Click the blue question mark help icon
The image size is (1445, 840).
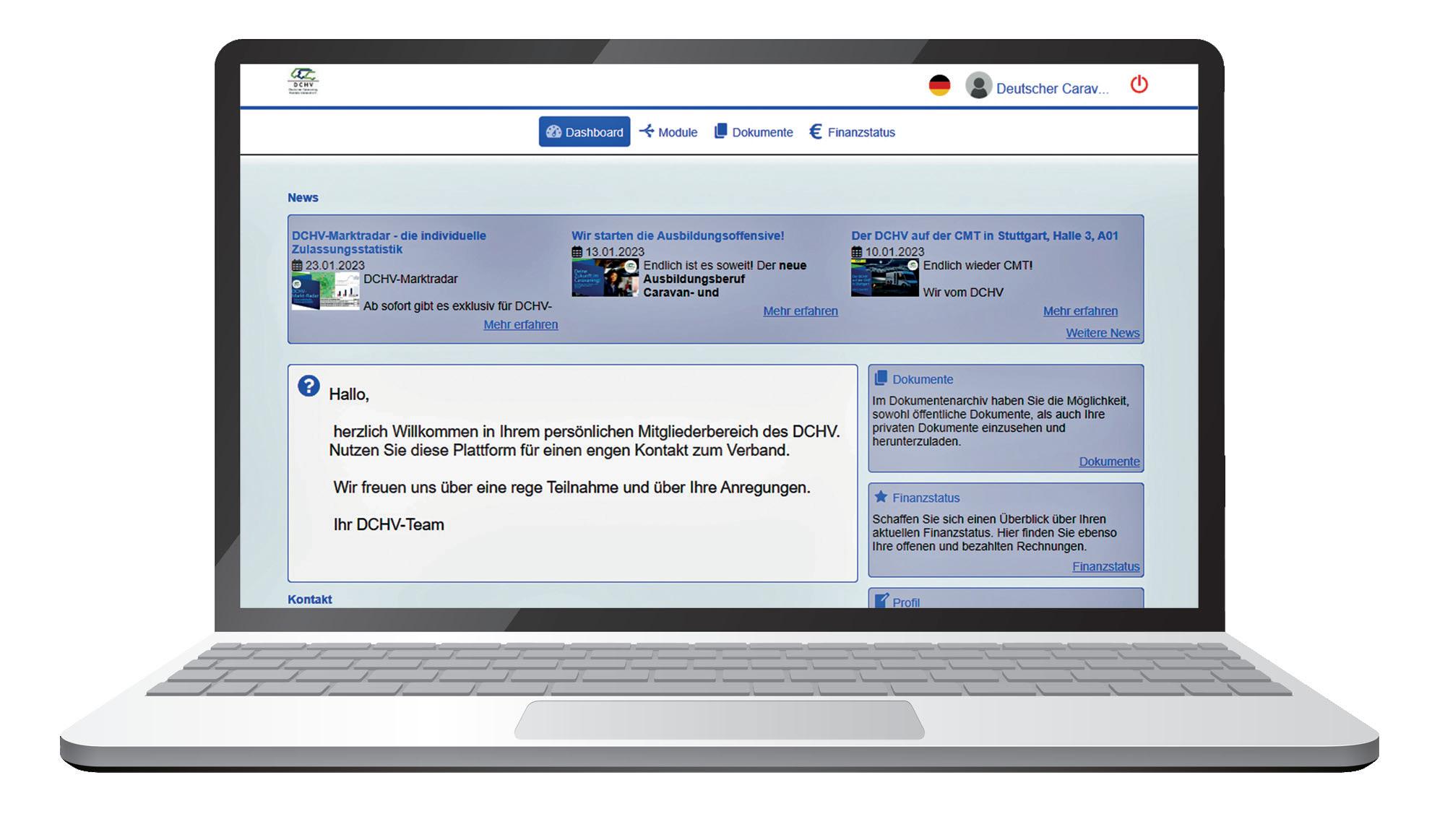click(x=309, y=386)
